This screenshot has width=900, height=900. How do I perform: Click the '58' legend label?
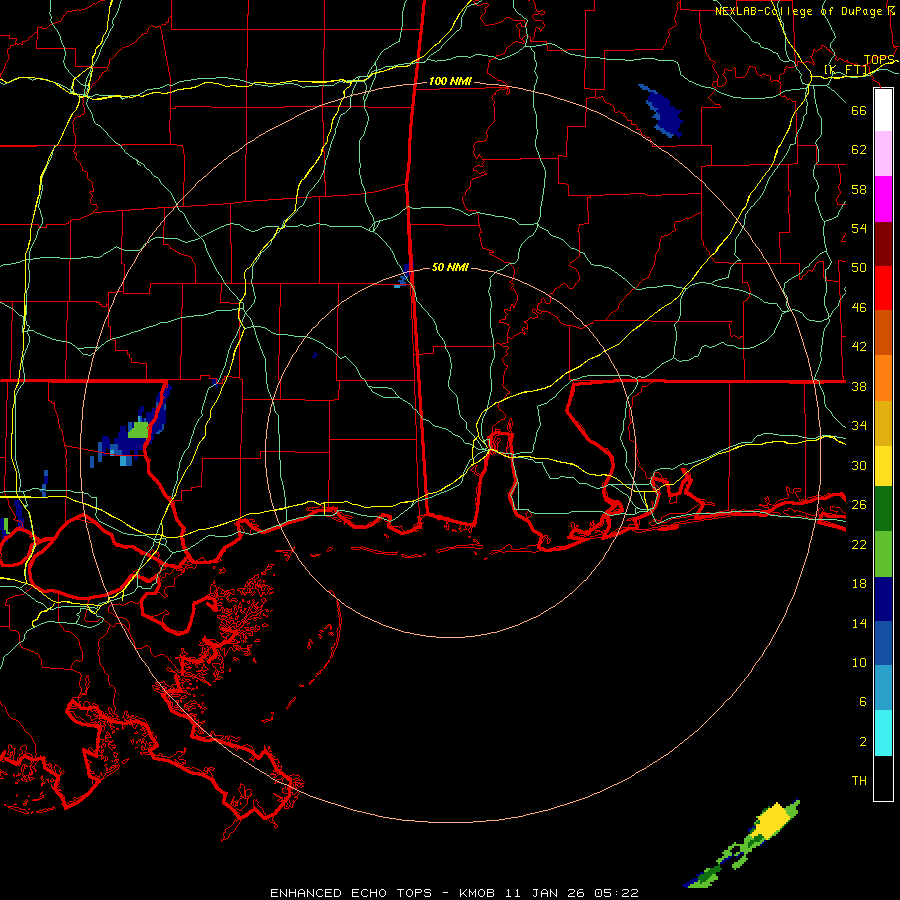(x=859, y=189)
